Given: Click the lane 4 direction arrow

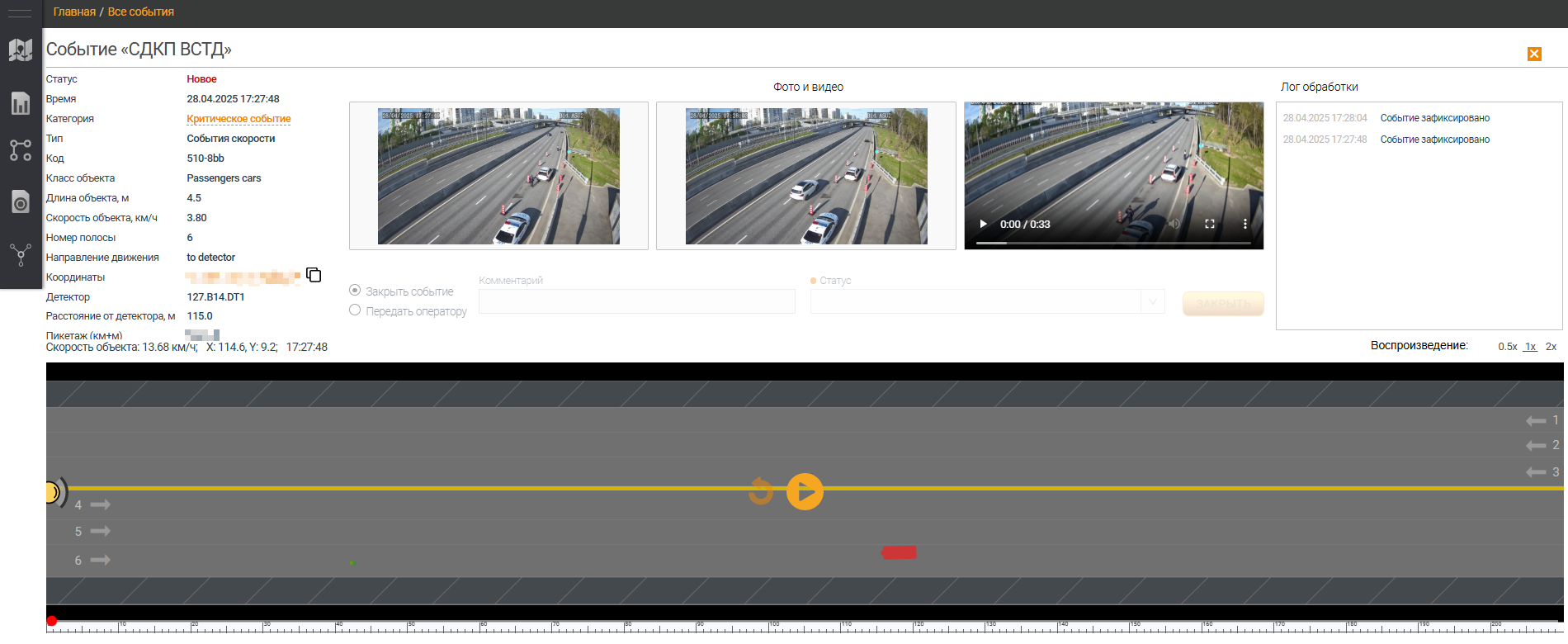Looking at the screenshot, I should point(101,504).
